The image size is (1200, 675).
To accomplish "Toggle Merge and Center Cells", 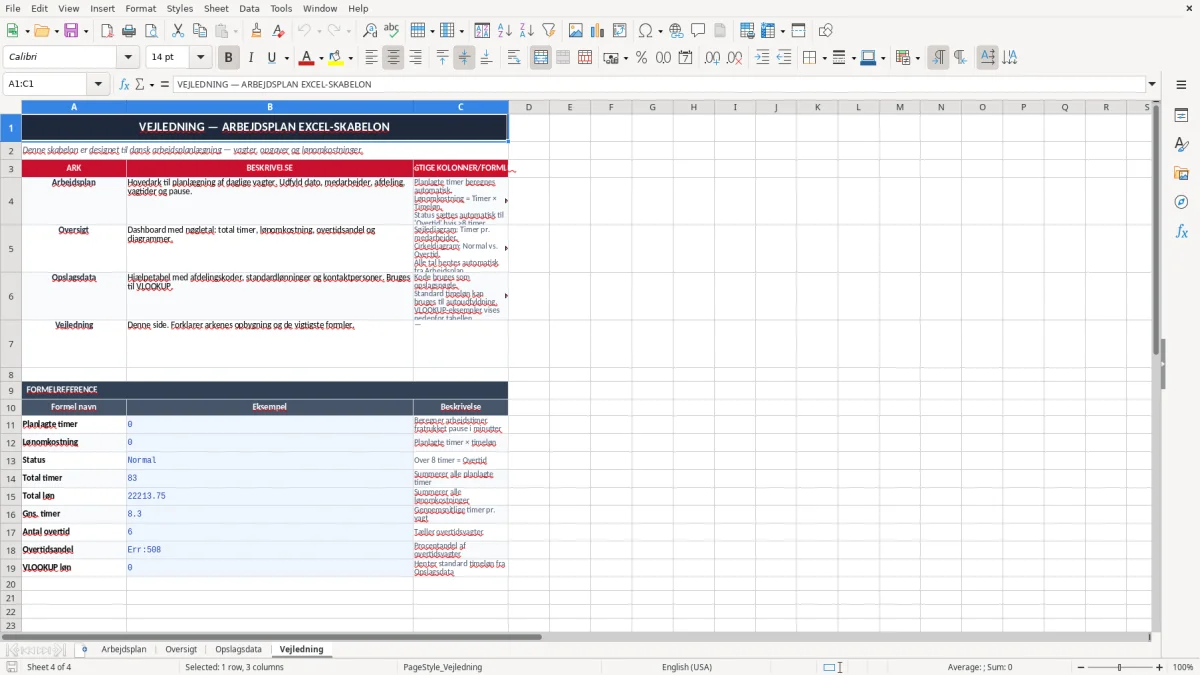I will coord(541,58).
